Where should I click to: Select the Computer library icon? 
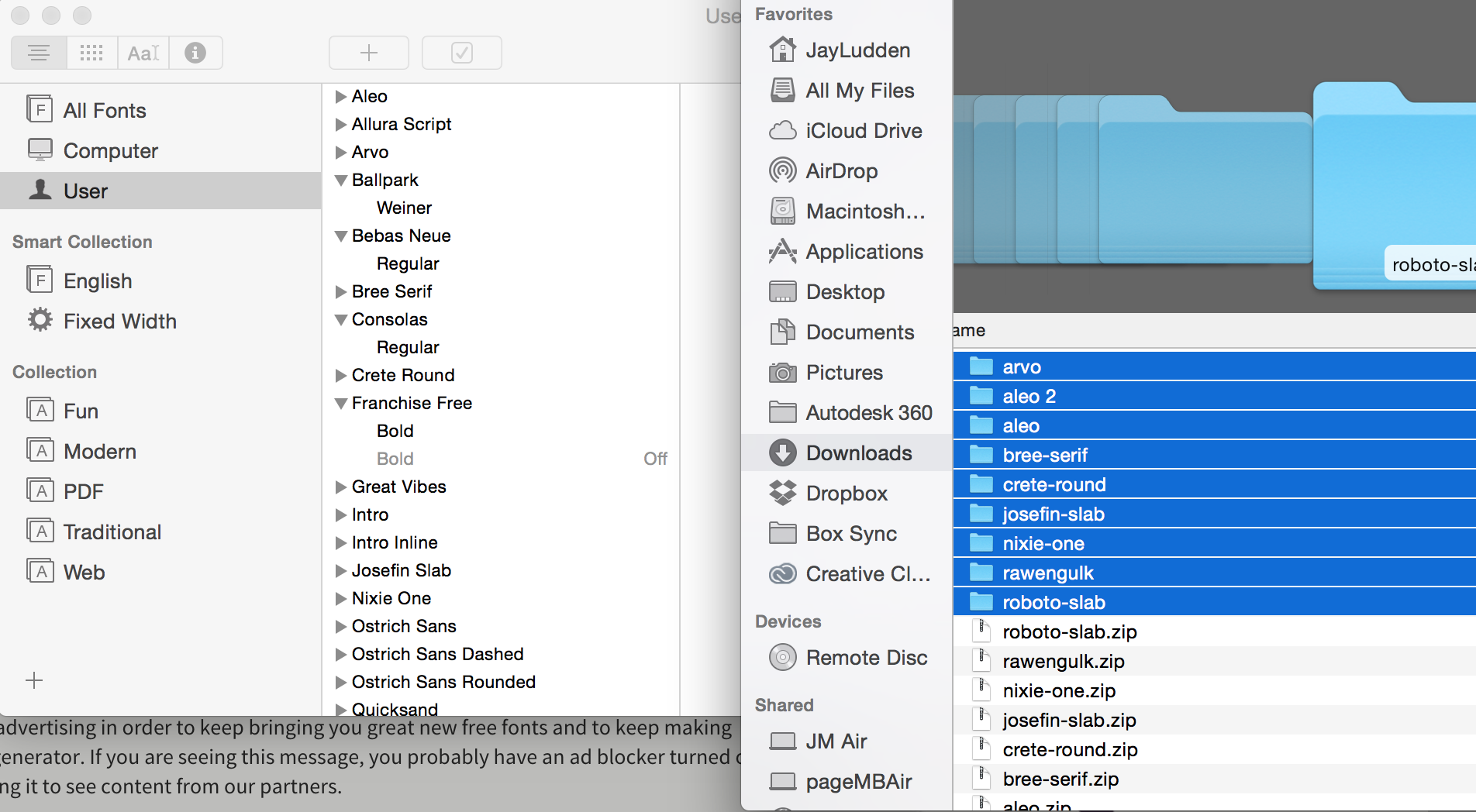coord(40,150)
